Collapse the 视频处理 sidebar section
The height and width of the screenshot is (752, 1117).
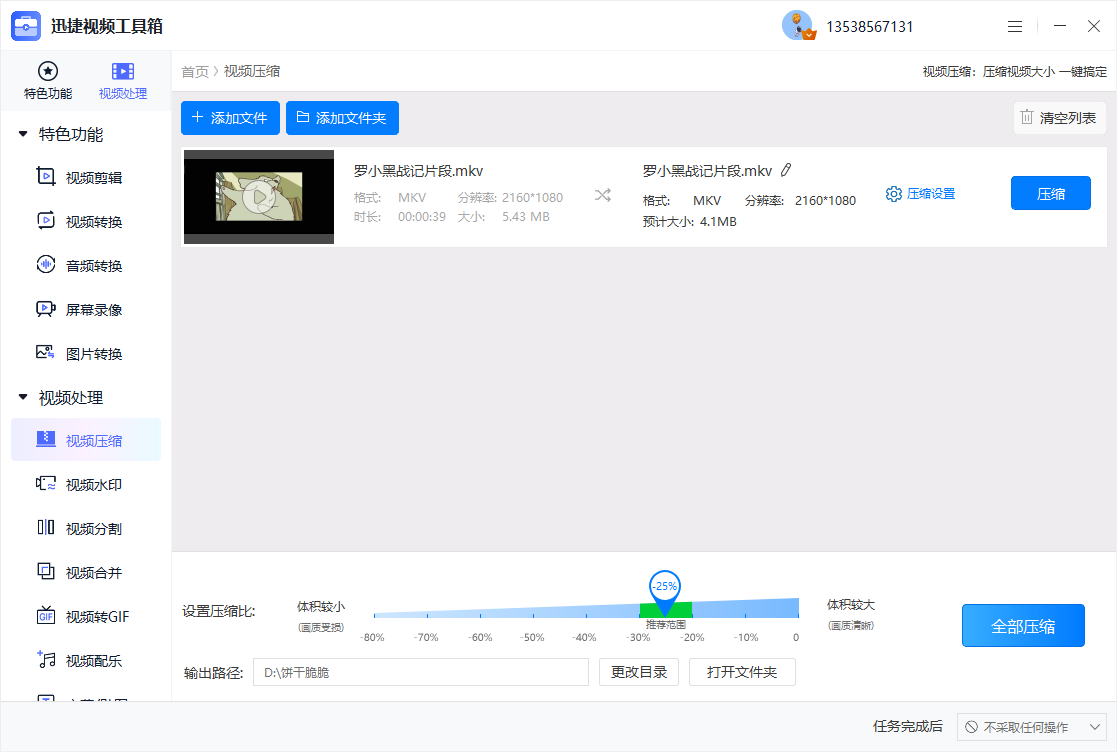tap(23, 397)
